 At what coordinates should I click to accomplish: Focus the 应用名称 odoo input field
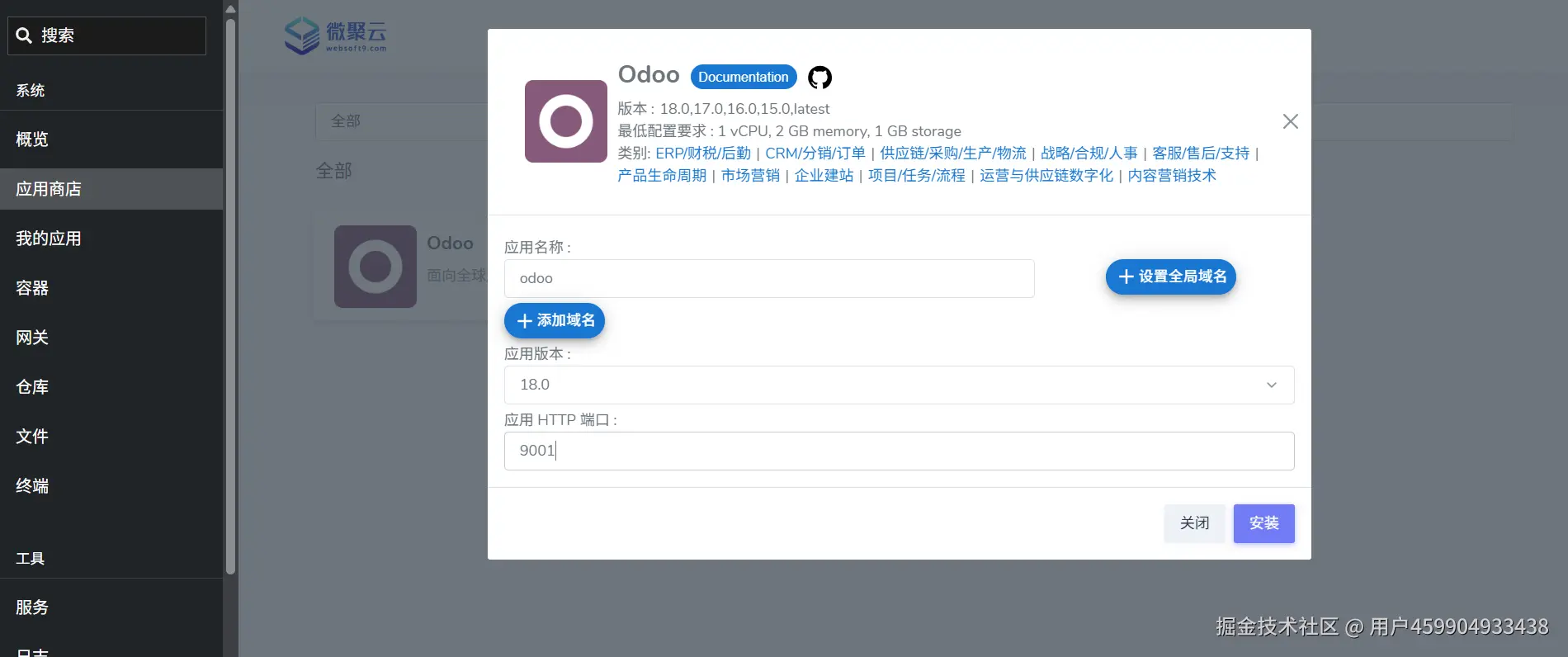click(769, 278)
